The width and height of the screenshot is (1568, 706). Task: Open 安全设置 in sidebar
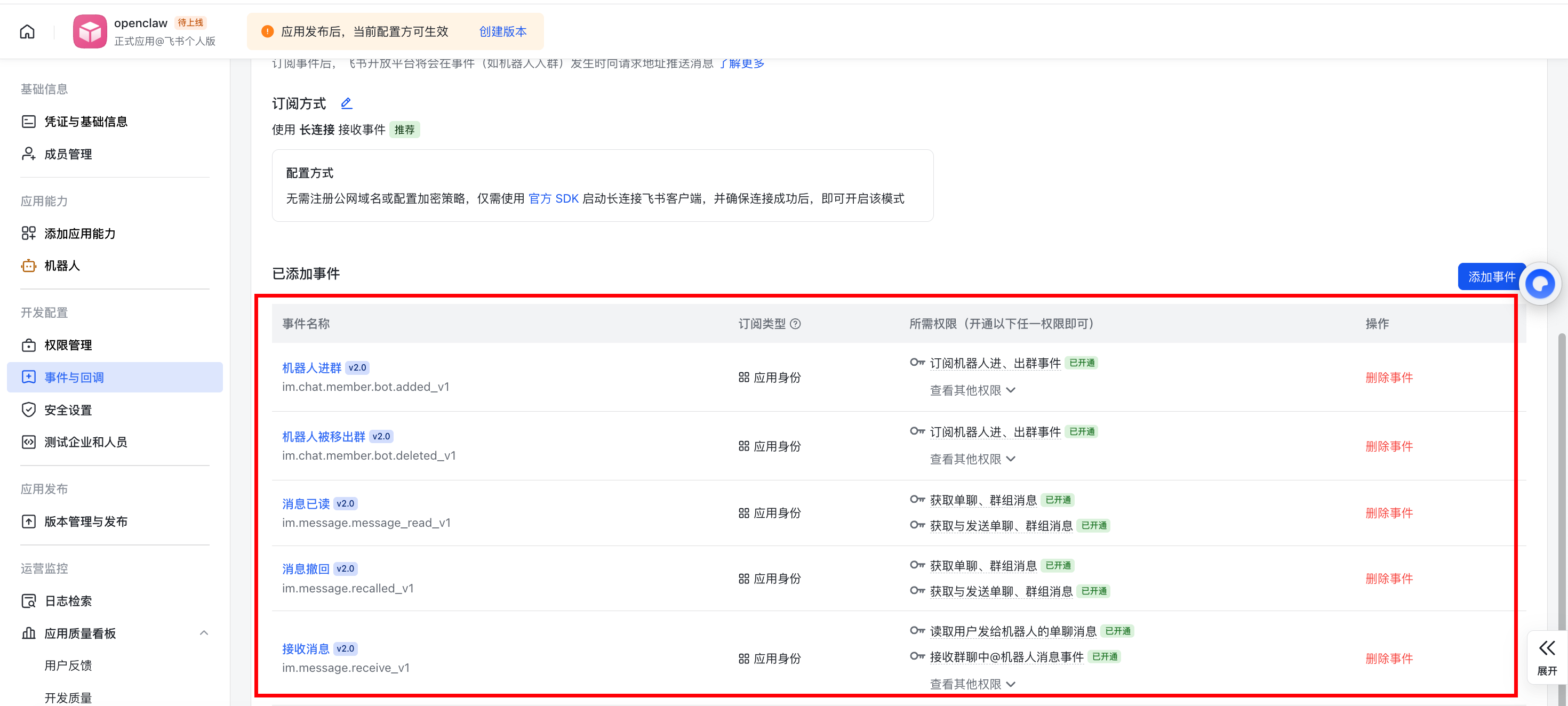(115, 410)
